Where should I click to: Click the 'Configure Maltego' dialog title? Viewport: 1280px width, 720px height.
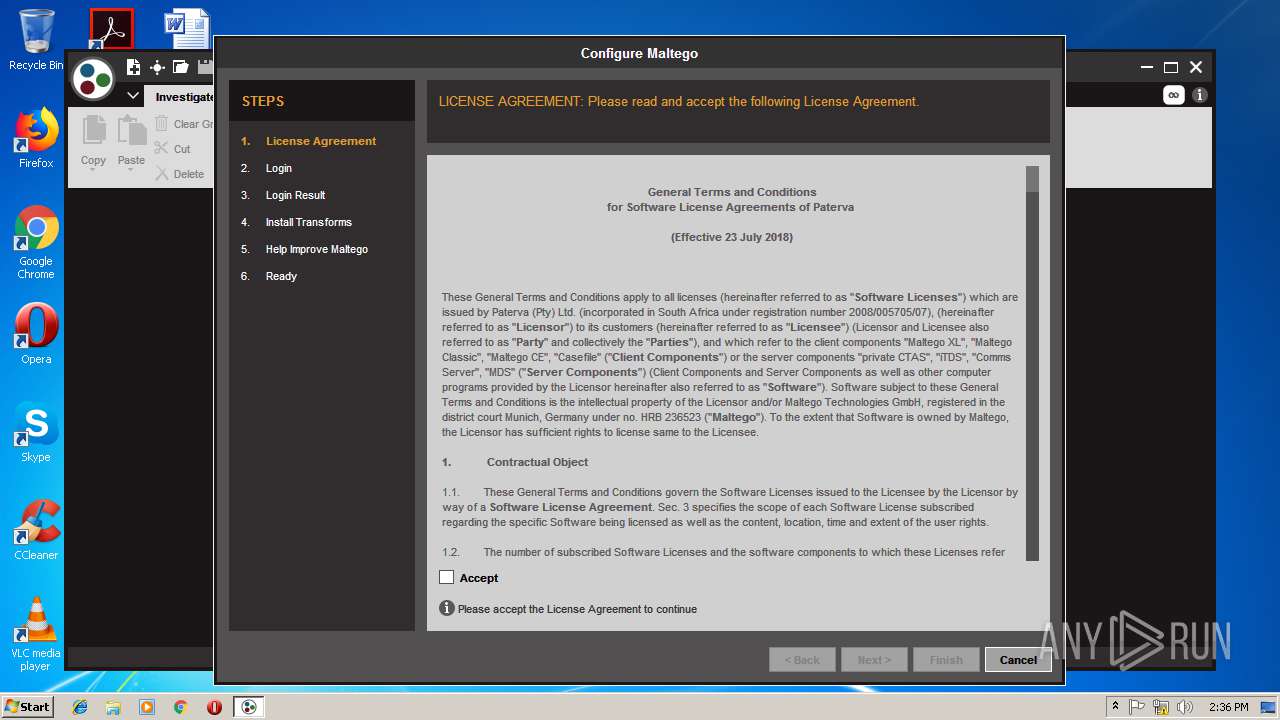coord(639,53)
